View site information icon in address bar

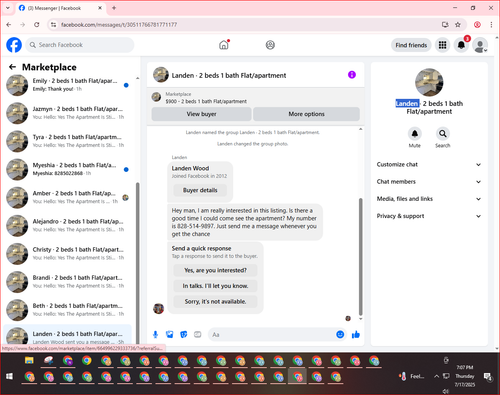pyautogui.click(x=53, y=25)
